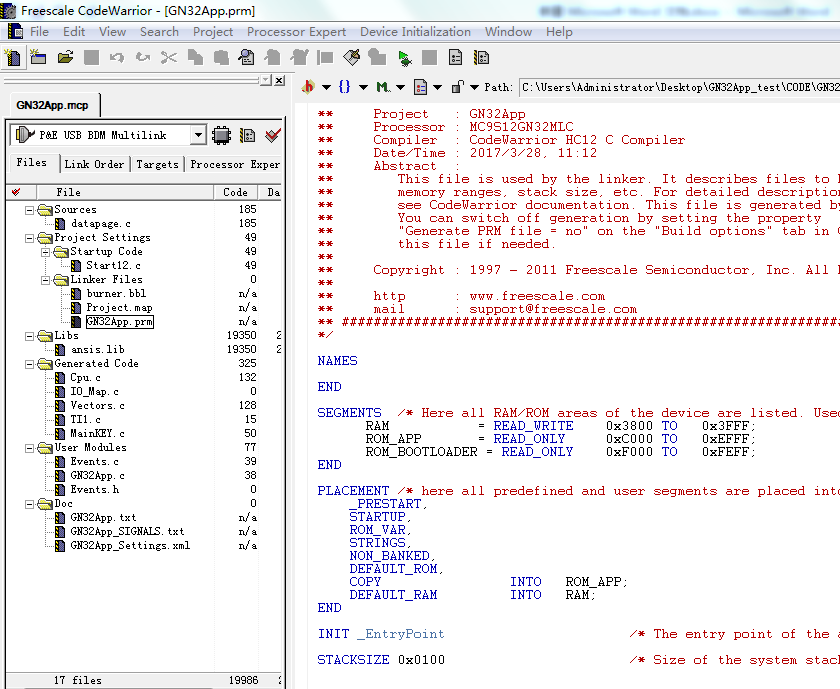Open the Device Initialization menu

click(x=415, y=32)
